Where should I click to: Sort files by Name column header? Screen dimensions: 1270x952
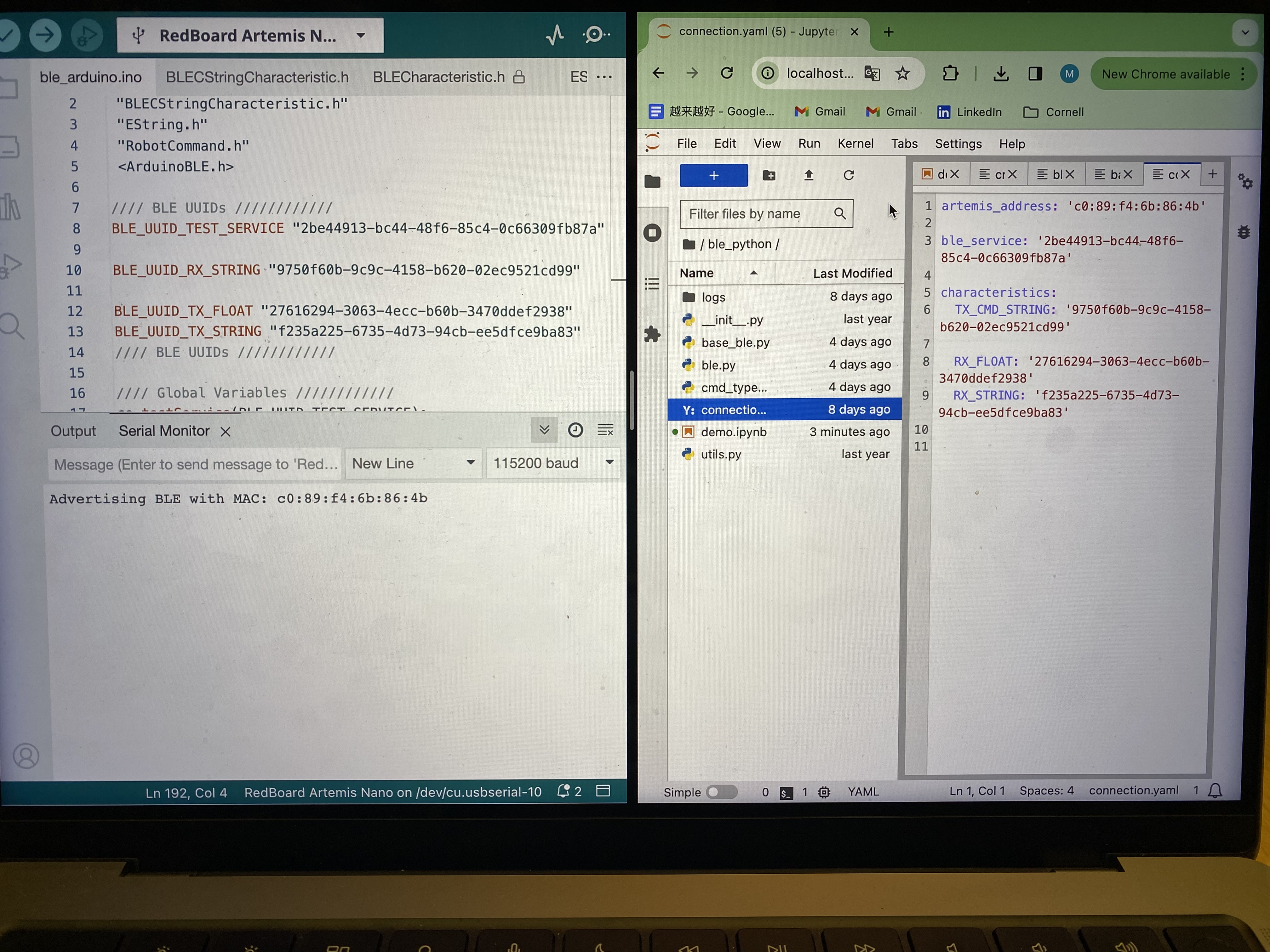[x=721, y=273]
